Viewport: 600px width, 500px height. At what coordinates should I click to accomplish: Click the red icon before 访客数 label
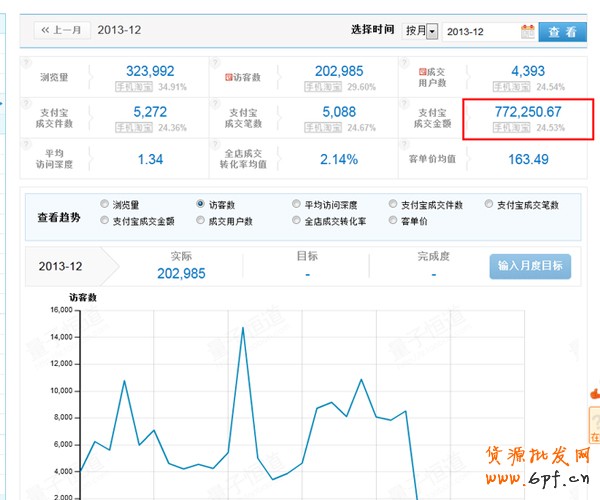(228, 77)
